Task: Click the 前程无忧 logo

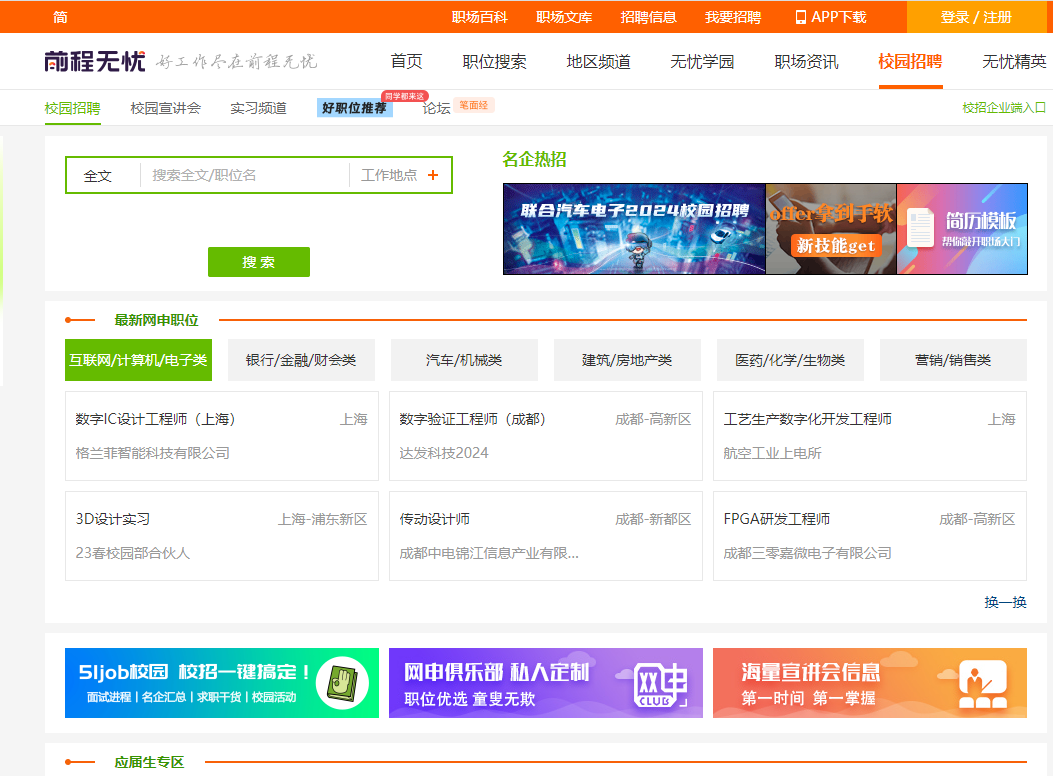Action: tap(95, 62)
